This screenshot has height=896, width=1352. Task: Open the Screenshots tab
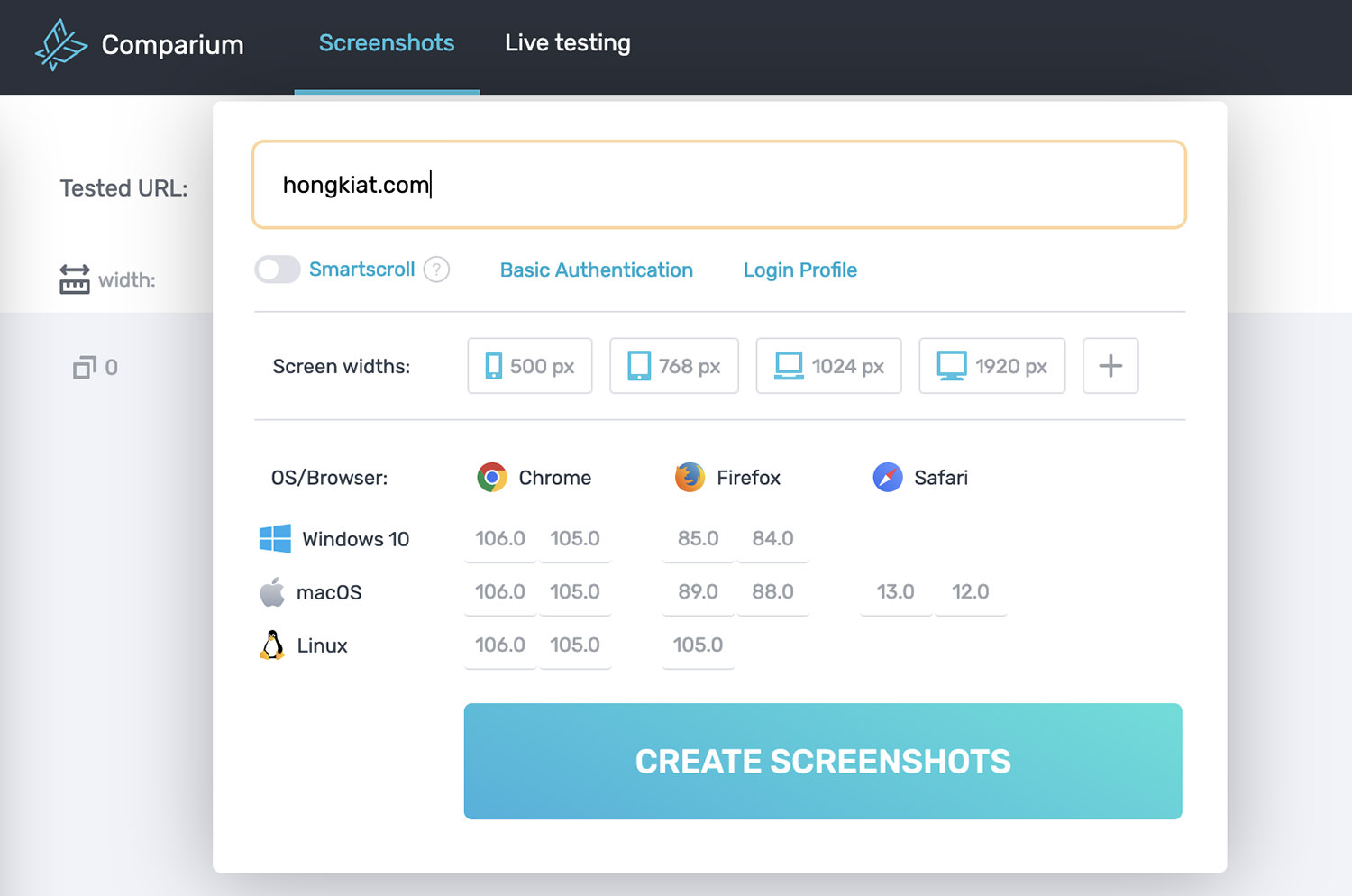pyautogui.click(x=387, y=43)
